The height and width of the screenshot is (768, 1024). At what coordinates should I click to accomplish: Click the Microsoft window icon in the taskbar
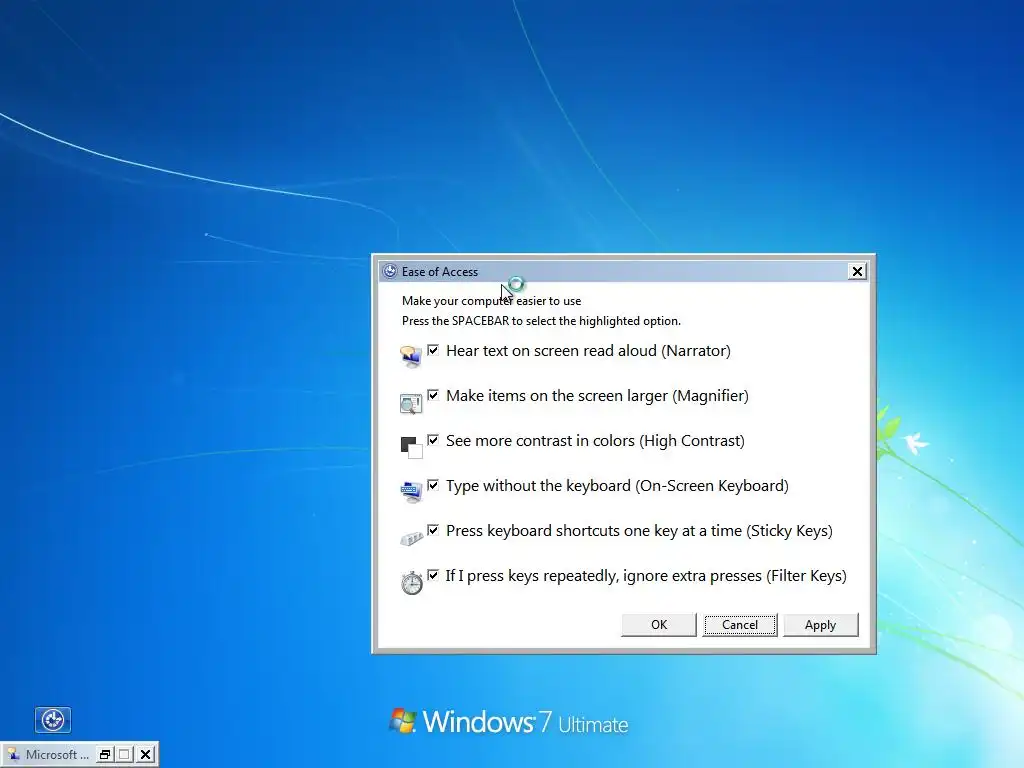coord(13,755)
